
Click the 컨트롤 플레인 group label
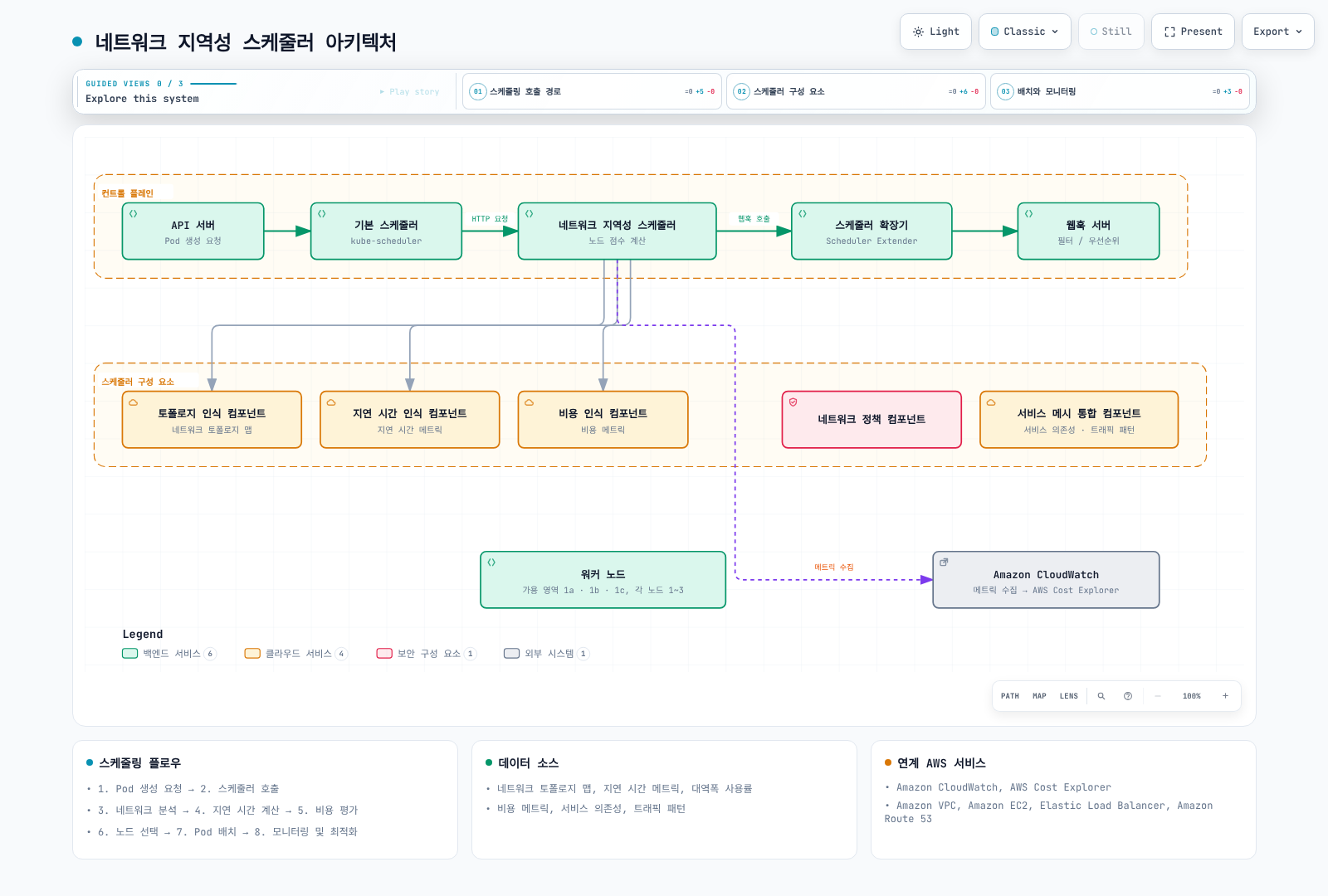pyautogui.click(x=128, y=193)
